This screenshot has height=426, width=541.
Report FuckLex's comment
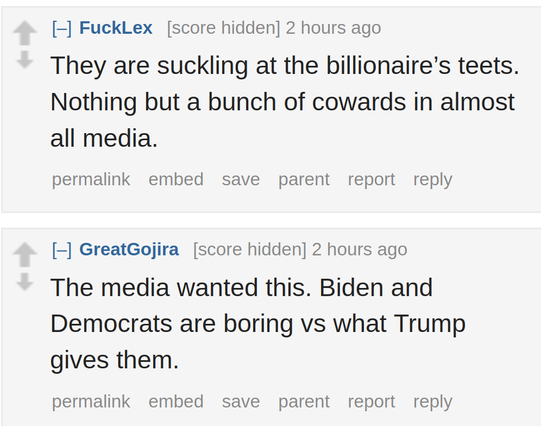coord(371,179)
